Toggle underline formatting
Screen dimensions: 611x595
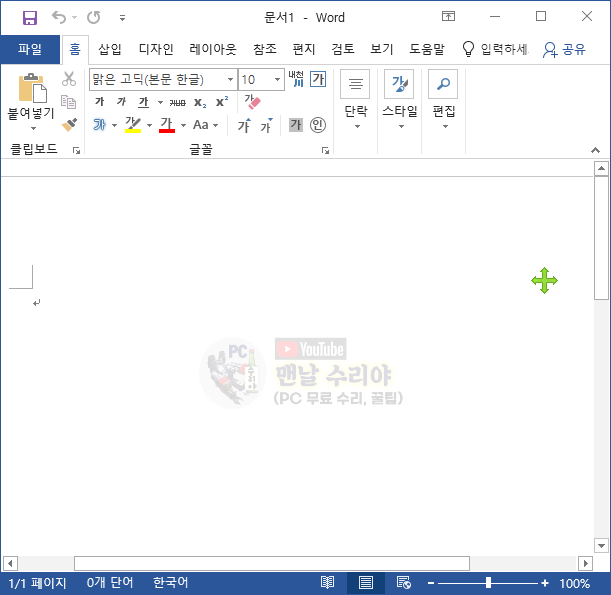pyautogui.click(x=143, y=102)
